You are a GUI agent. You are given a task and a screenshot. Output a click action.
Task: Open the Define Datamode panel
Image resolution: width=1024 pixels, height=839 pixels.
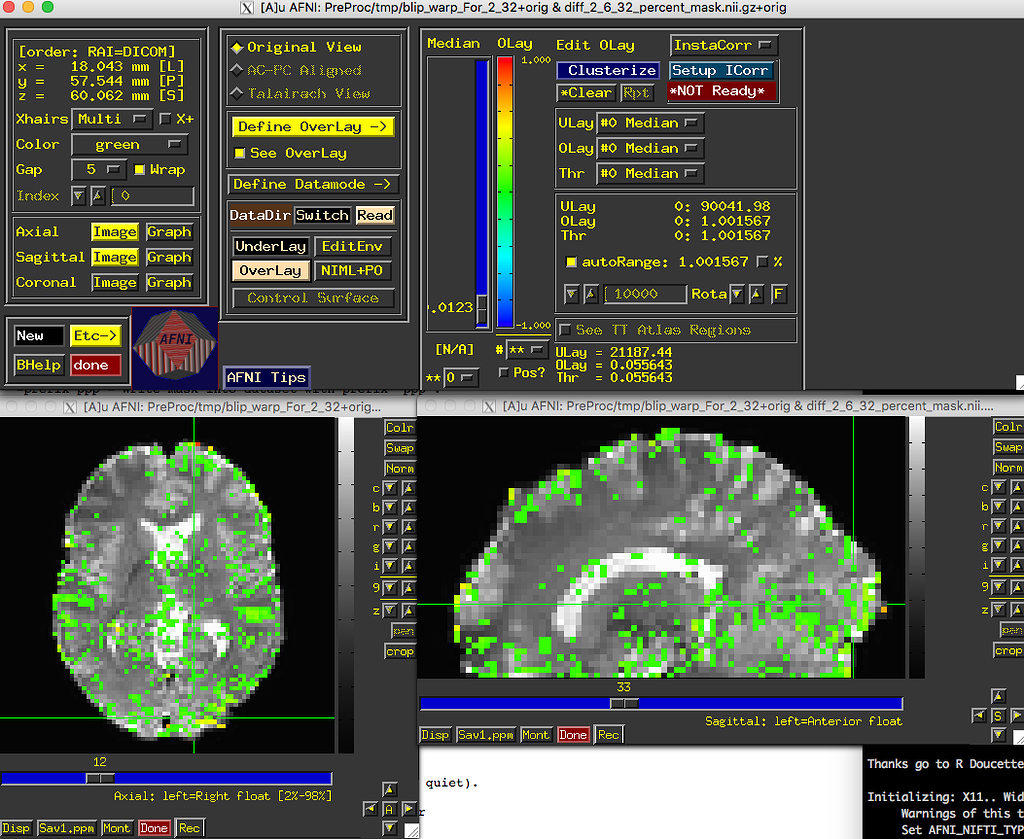(312, 185)
